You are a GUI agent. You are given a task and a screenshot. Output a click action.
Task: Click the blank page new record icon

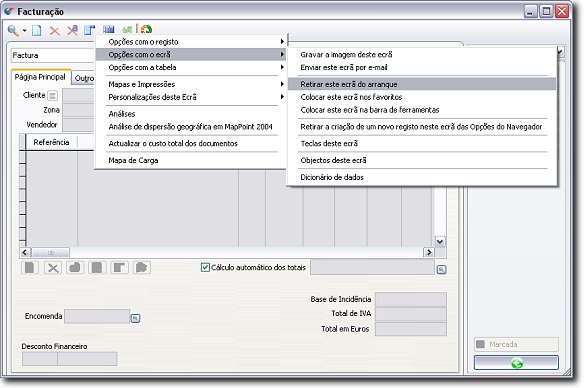pyautogui.click(x=37, y=31)
